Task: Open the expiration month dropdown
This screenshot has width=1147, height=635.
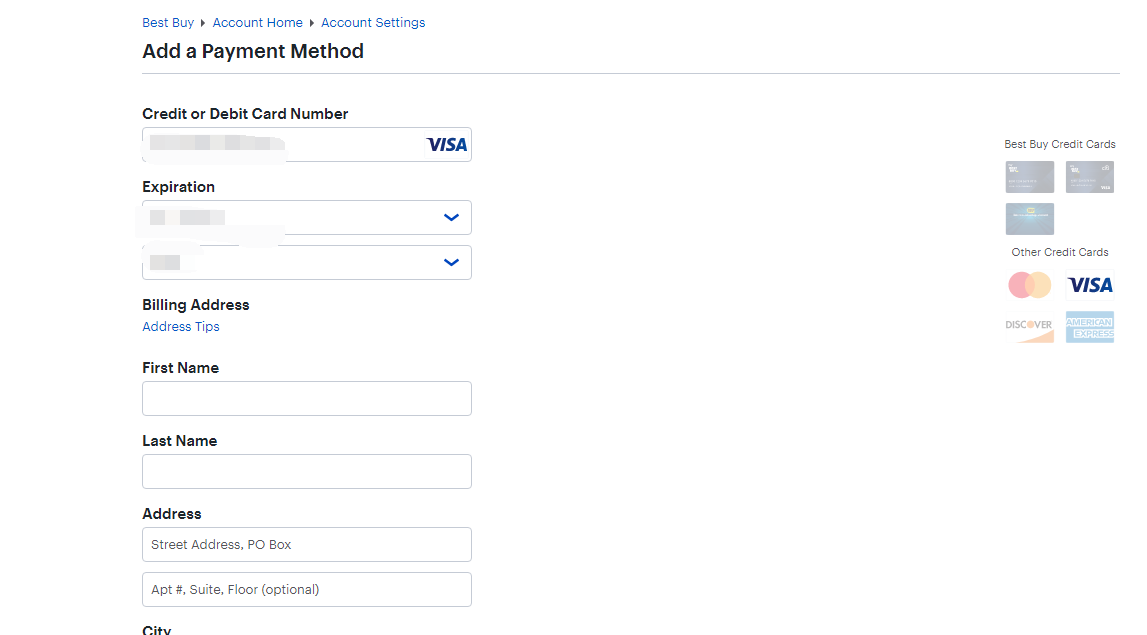Action: point(306,218)
